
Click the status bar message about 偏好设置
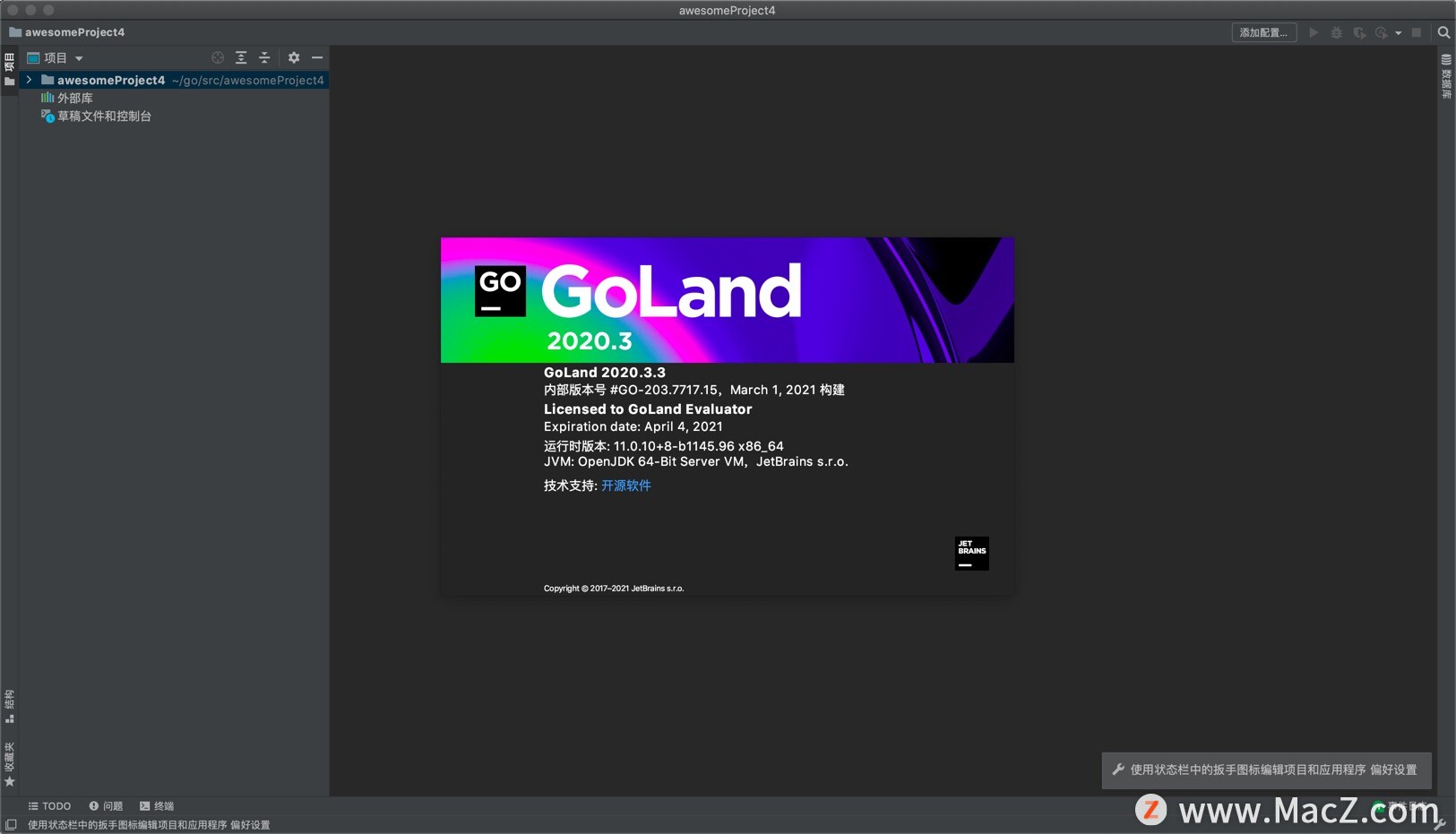click(149, 825)
